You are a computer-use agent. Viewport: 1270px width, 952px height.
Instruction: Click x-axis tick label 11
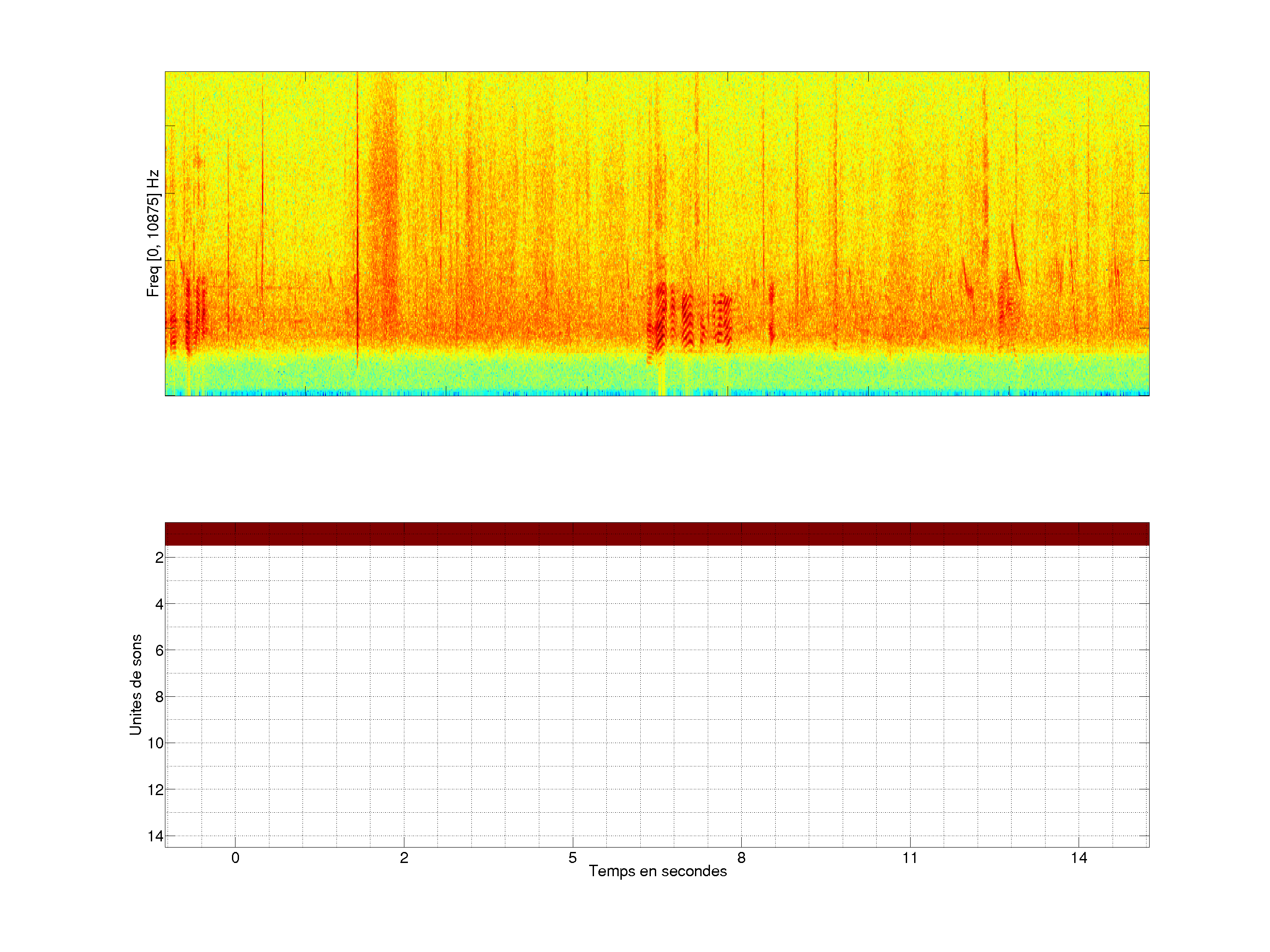[x=910, y=858]
